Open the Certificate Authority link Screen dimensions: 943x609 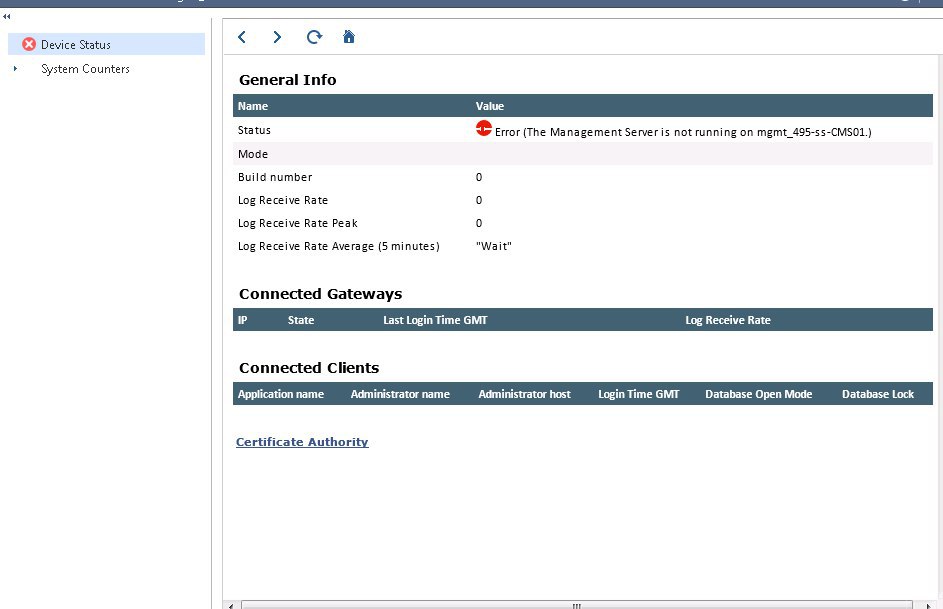click(x=302, y=442)
